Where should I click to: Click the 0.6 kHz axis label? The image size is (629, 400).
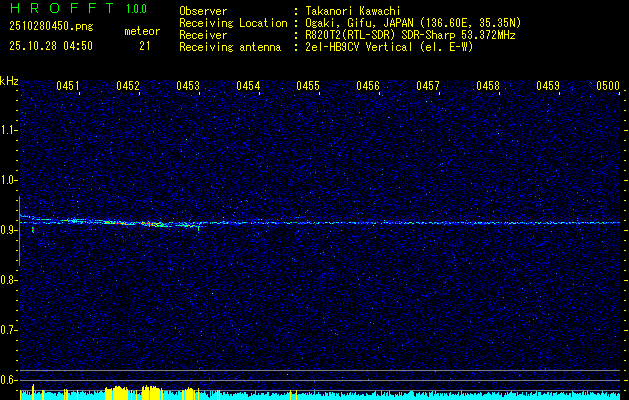9,380
